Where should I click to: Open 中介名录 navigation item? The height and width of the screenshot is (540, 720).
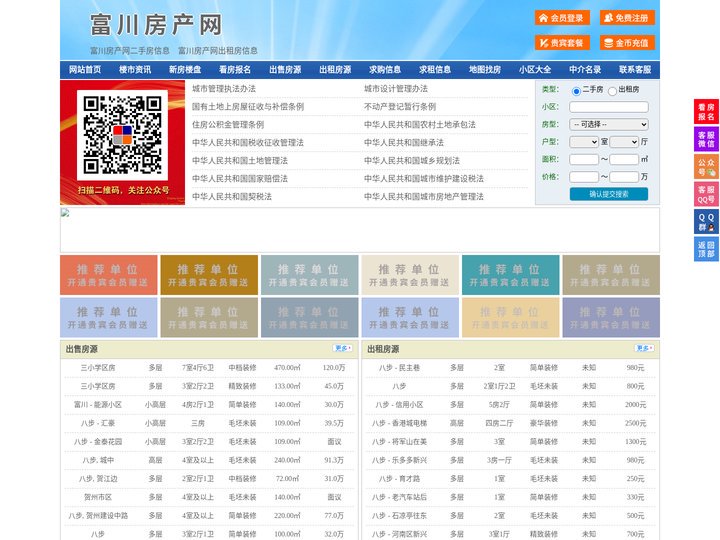(x=585, y=70)
